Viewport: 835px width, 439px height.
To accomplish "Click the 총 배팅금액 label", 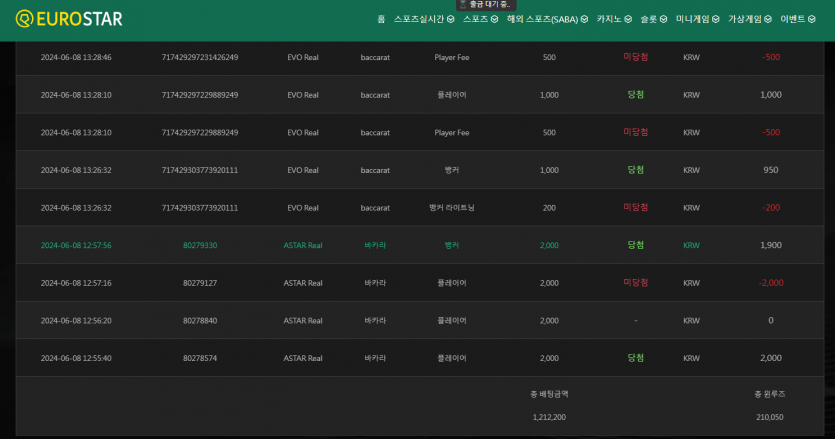I will 549,394.
